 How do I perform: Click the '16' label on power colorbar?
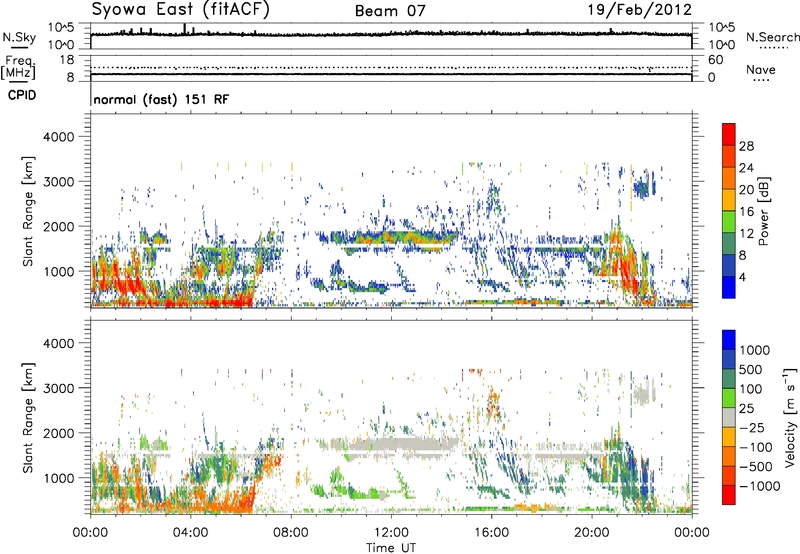(x=746, y=212)
